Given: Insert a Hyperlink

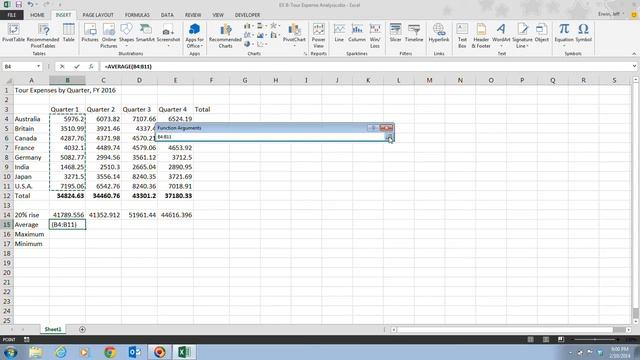Looking at the screenshot, I should [x=439, y=33].
